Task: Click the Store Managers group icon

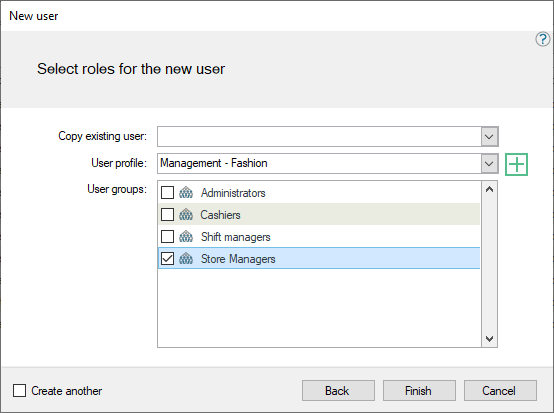Action: click(186, 259)
